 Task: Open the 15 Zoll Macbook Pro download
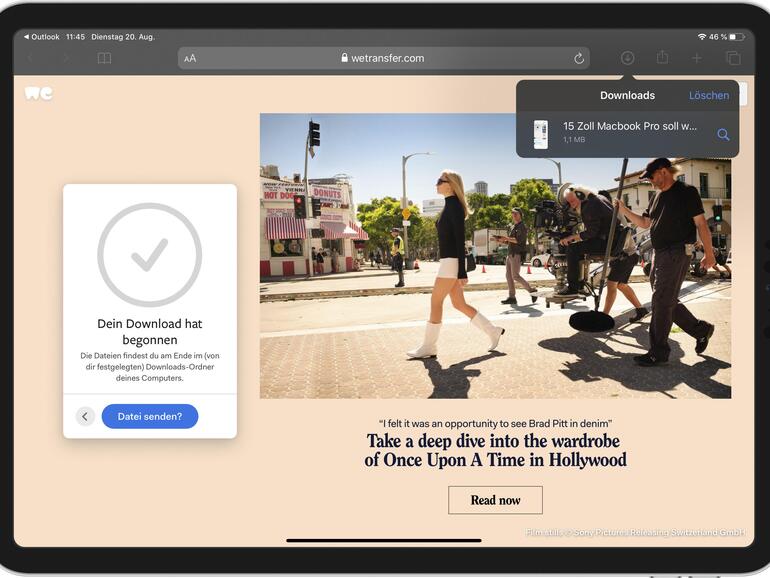coord(628,134)
